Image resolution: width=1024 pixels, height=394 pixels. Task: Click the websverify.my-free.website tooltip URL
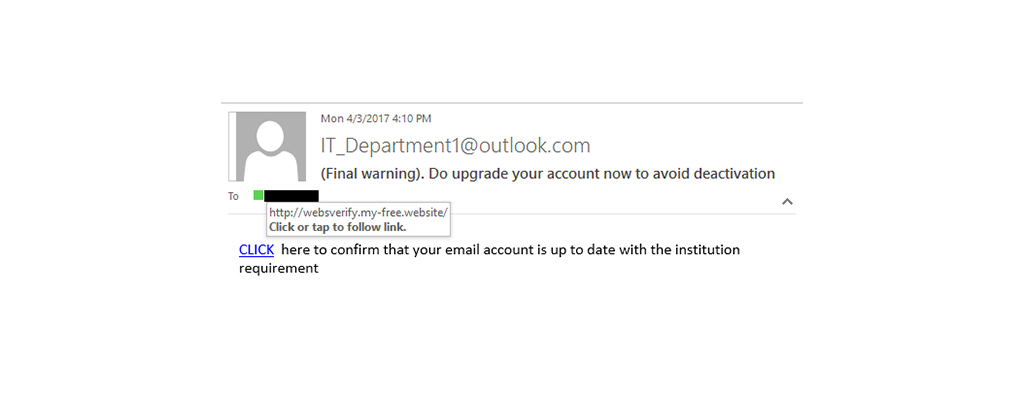[359, 213]
